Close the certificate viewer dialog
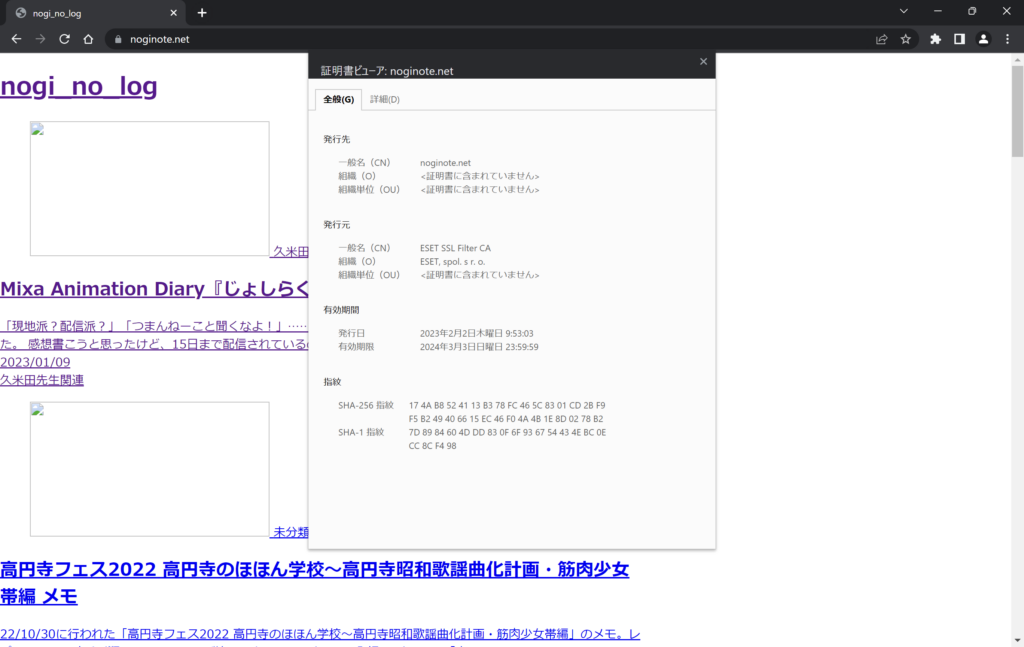 701,61
